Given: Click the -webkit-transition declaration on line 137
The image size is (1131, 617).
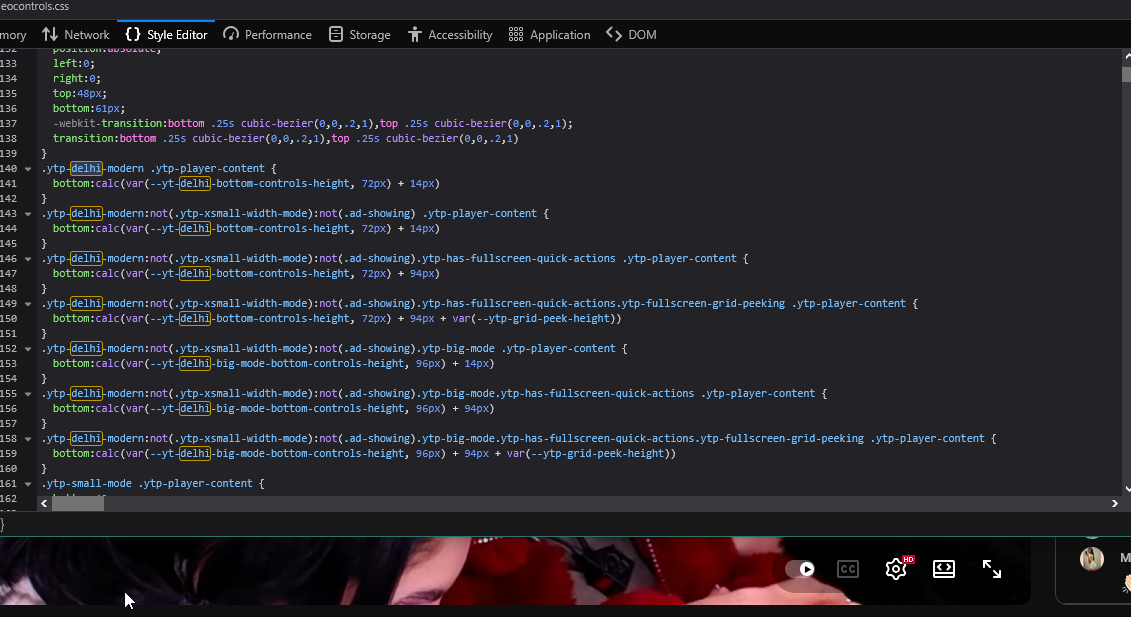Looking at the screenshot, I should (x=312, y=123).
